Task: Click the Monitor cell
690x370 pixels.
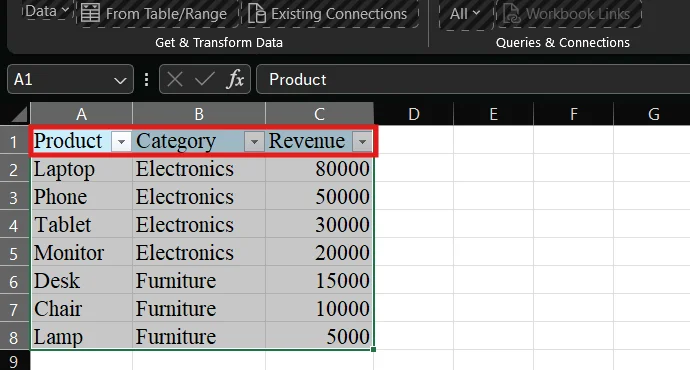Action: coord(81,253)
